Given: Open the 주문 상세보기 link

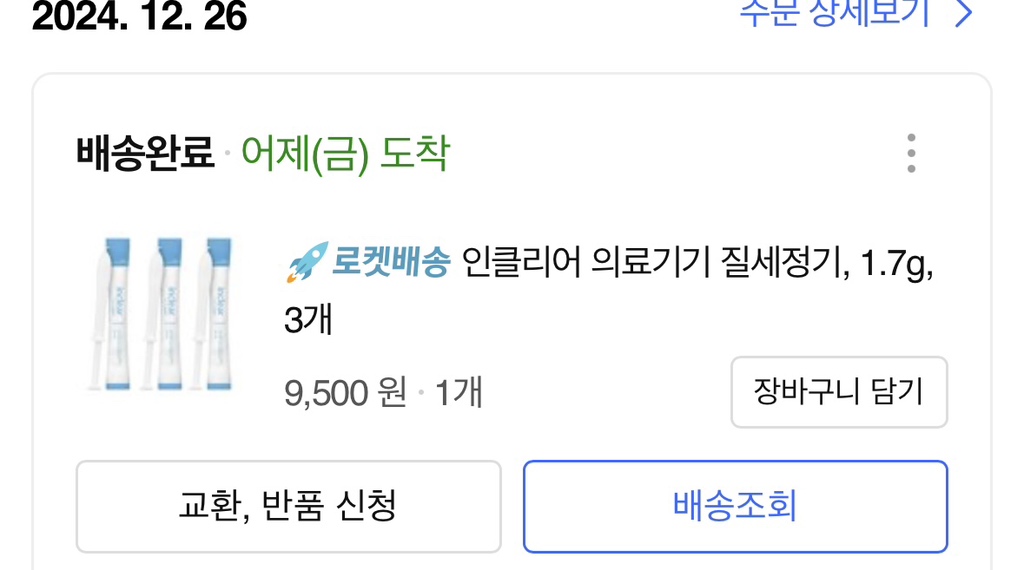Looking at the screenshot, I should point(835,13).
